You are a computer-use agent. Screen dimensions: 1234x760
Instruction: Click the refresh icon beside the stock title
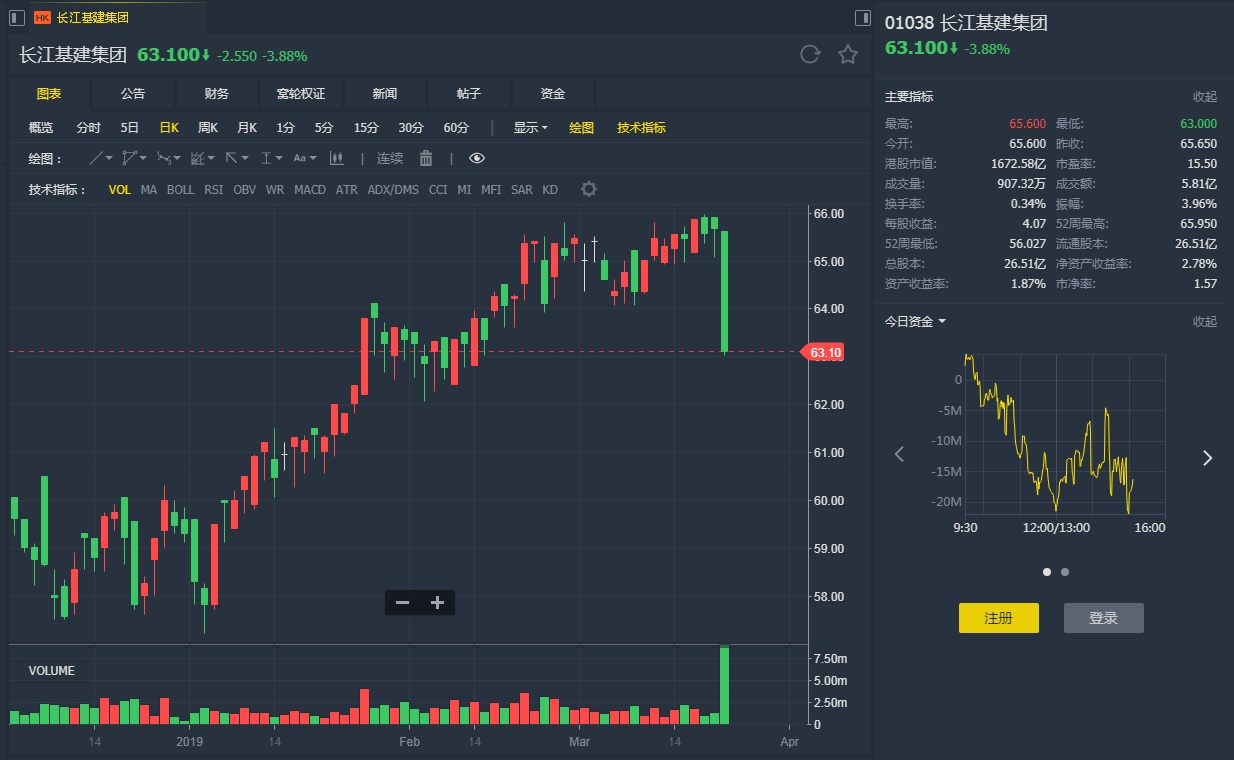810,54
